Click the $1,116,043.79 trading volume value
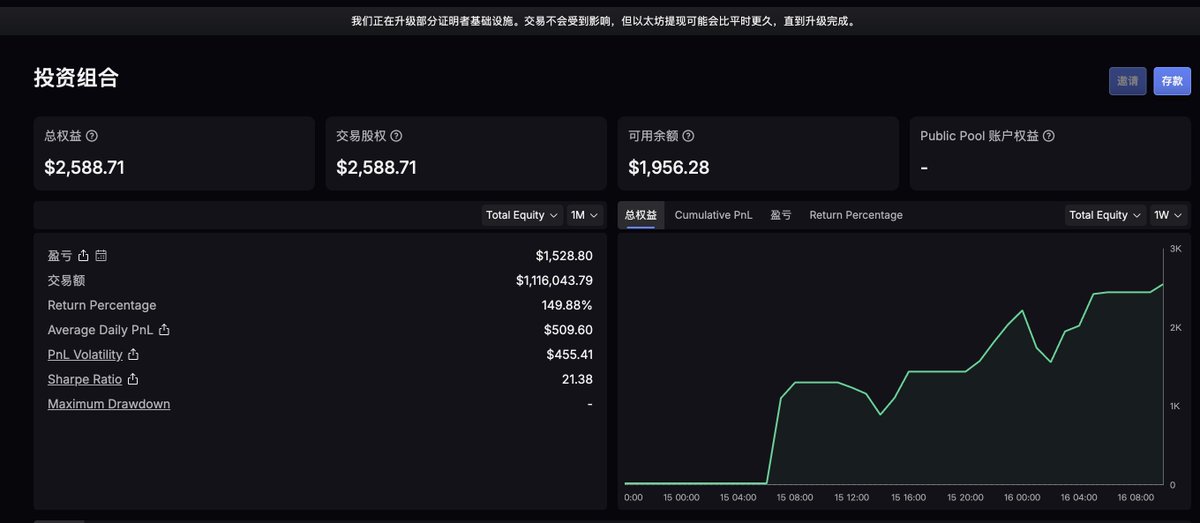Image resolution: width=1200 pixels, height=523 pixels. point(554,281)
